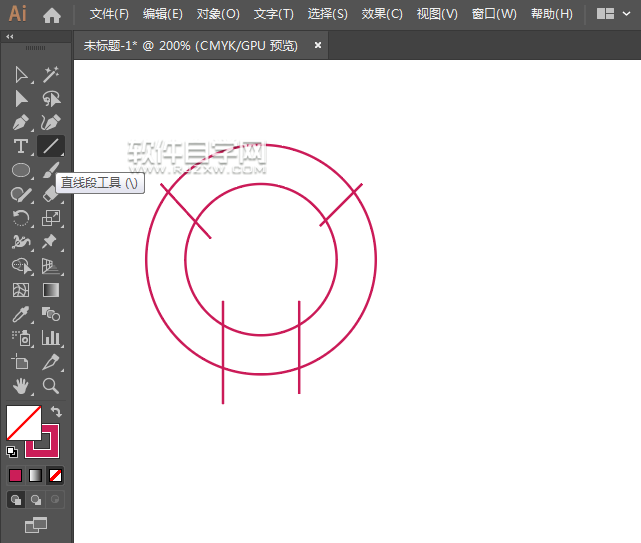Swap fill and stroke colors
Image resolution: width=641 pixels, height=543 pixels.
(57, 411)
